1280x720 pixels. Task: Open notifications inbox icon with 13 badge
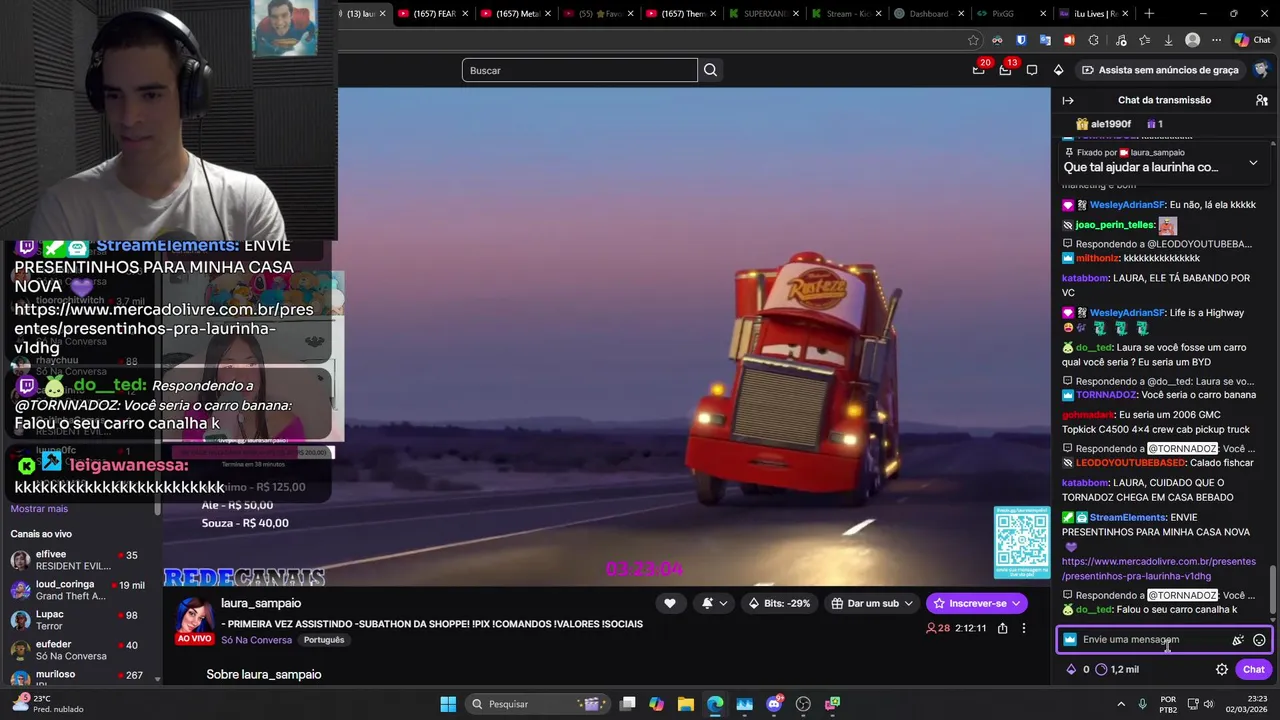(1005, 70)
